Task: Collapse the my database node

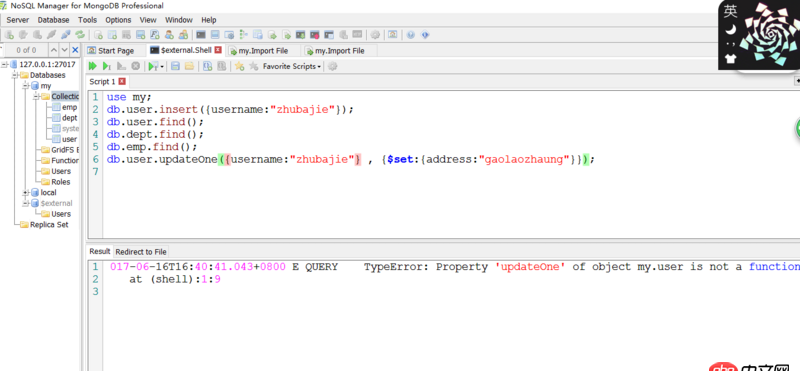Action: coord(26,86)
